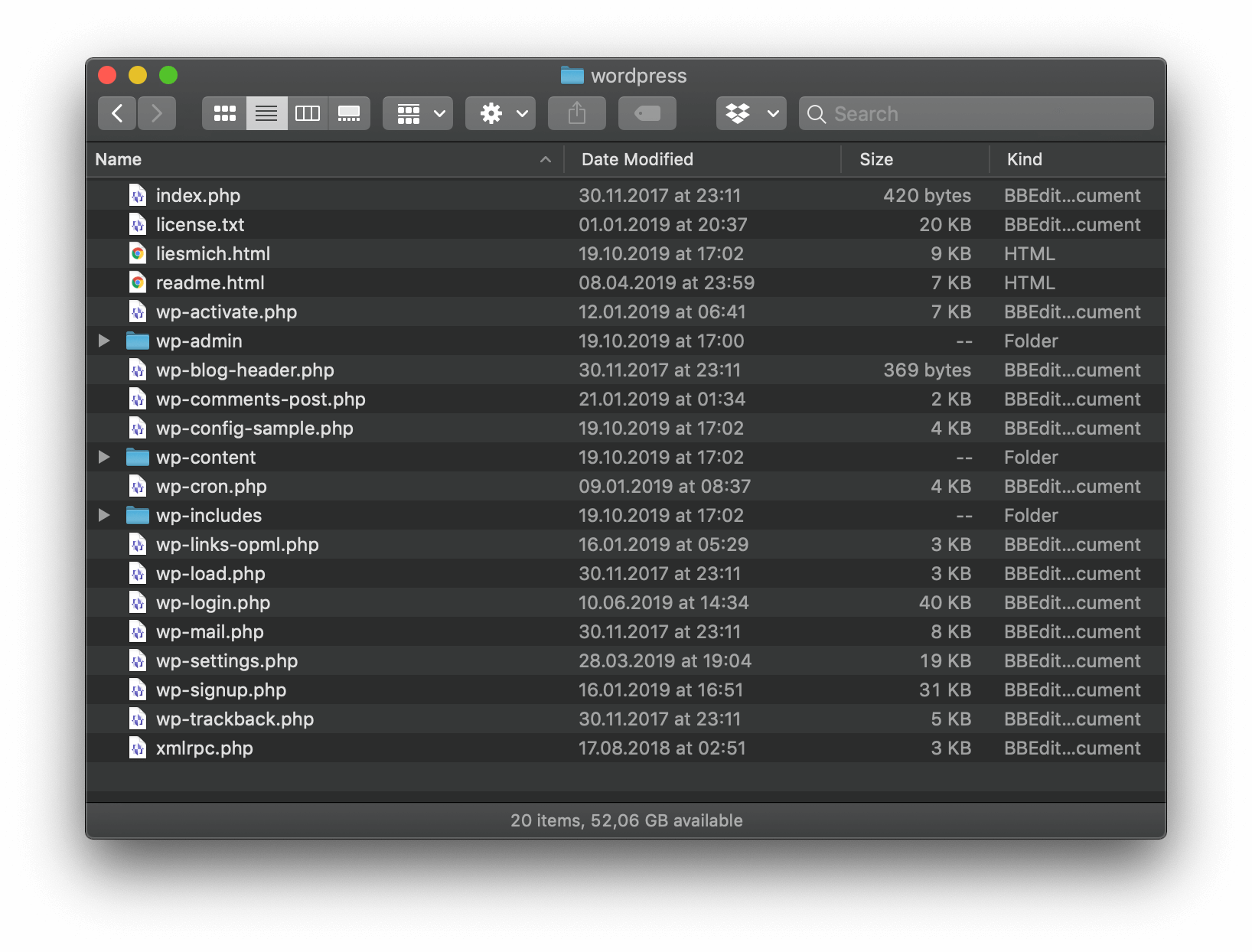
Task: Expand the wp-content folder
Action: coord(104,457)
